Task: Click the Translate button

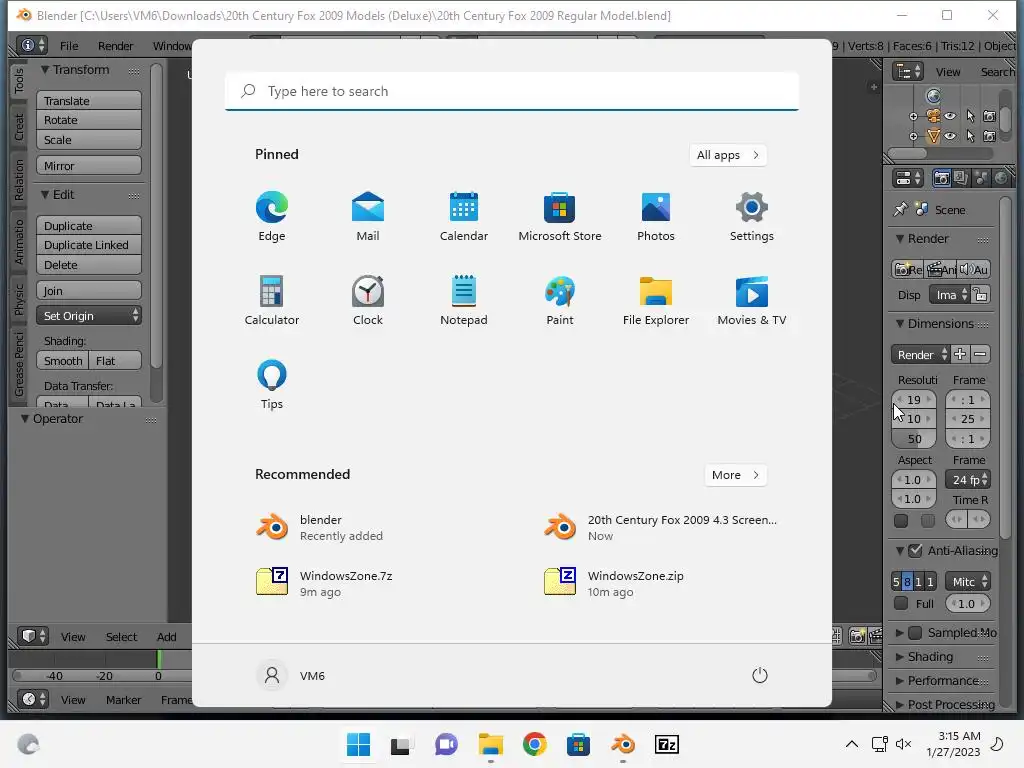Action: click(x=89, y=101)
